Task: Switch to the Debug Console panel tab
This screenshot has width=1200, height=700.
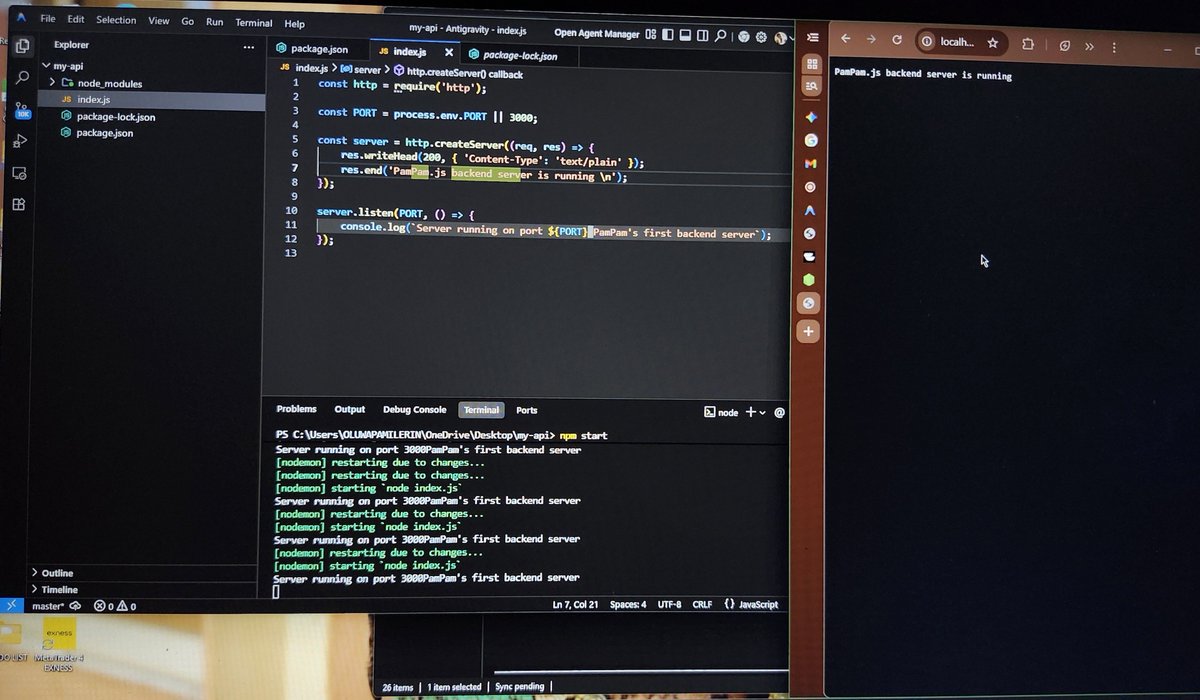Action: coord(415,410)
